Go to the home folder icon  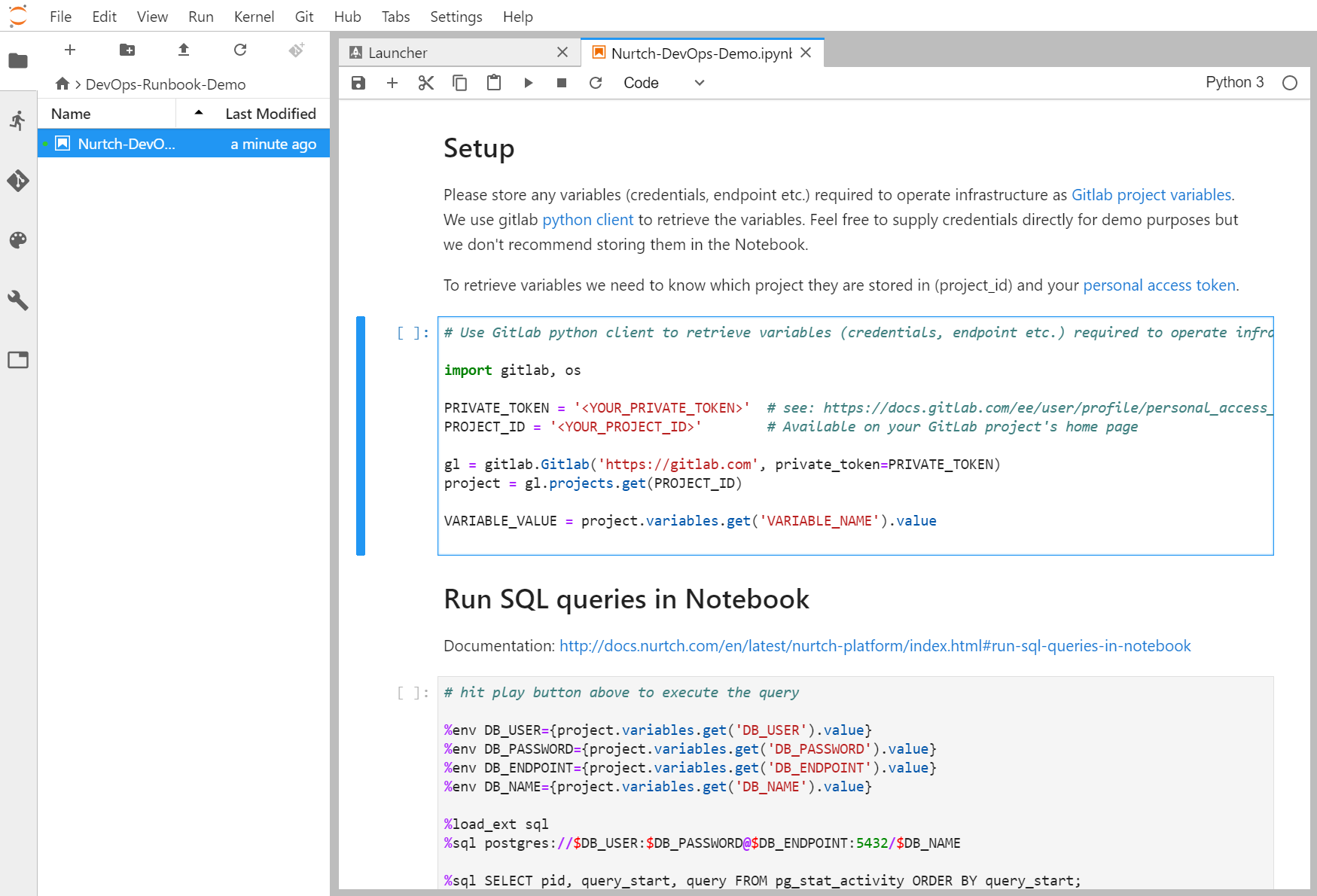[x=62, y=84]
